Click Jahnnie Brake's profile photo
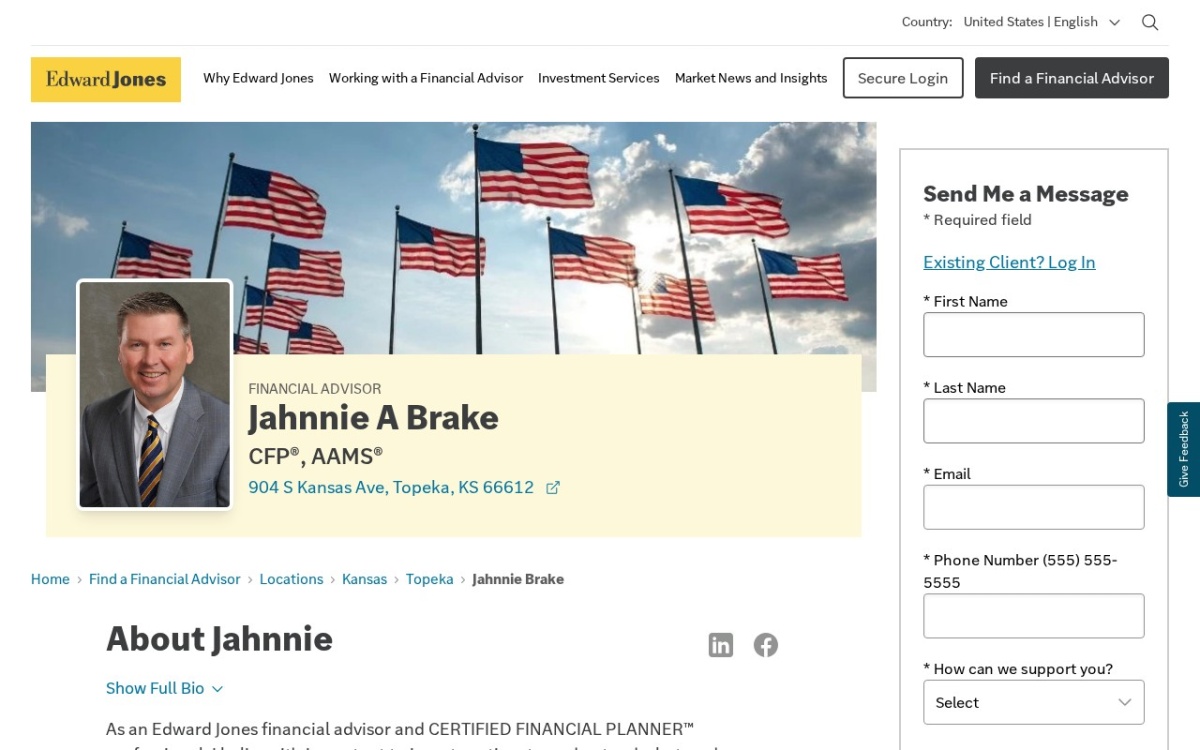1200x750 pixels. click(x=155, y=395)
